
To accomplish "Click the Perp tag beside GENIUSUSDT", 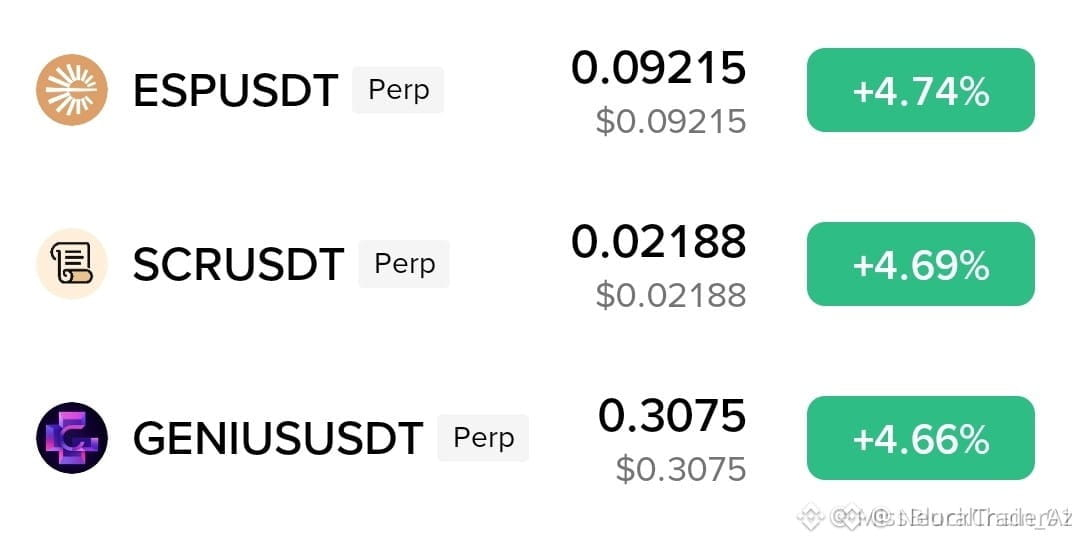I will (x=483, y=438).
